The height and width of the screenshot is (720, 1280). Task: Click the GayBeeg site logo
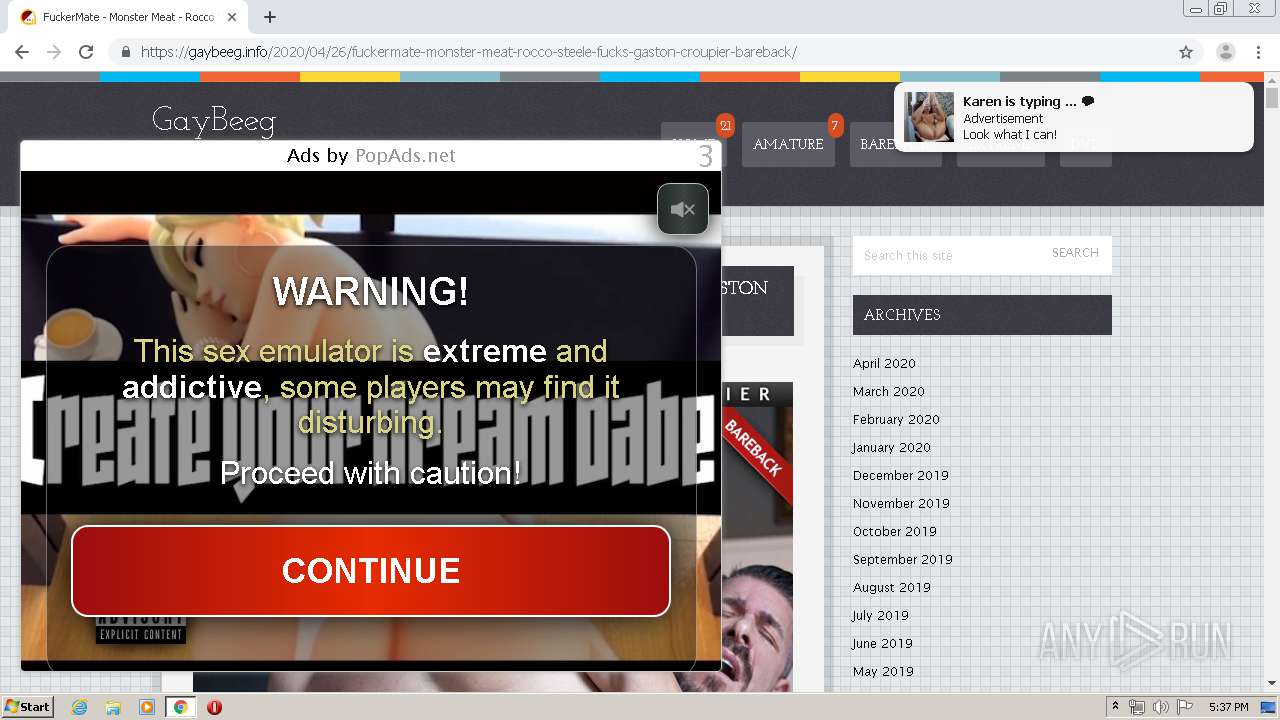click(x=213, y=121)
